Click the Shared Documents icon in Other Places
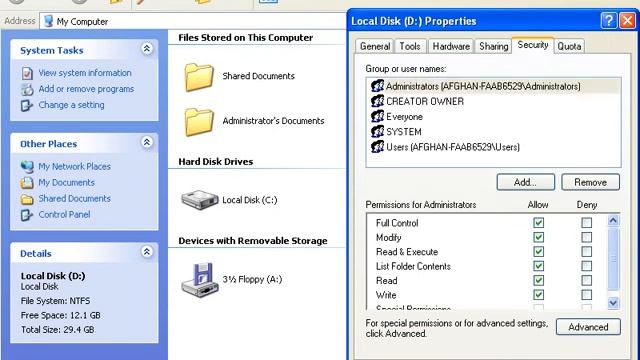640x360 pixels. 27,199
